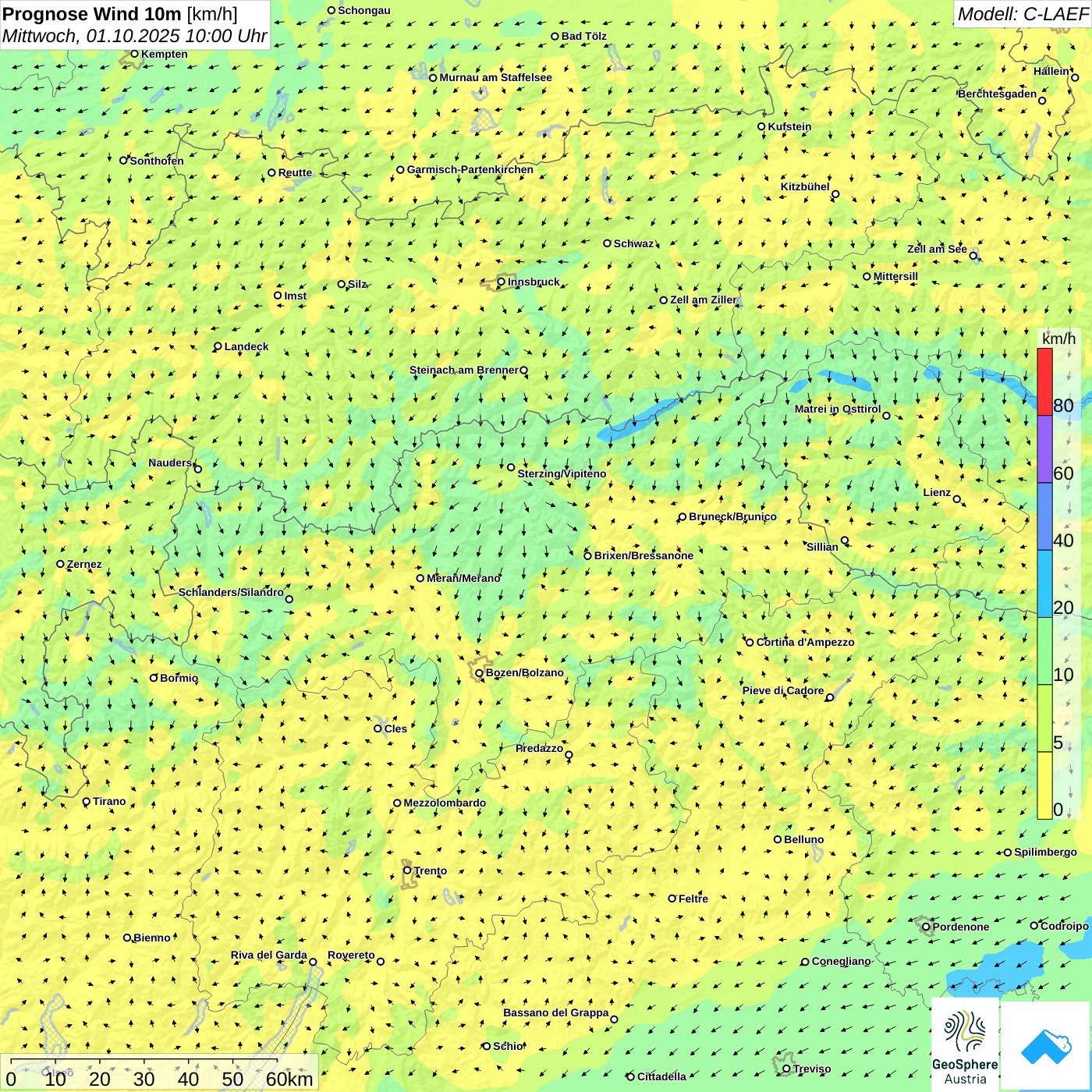The height and width of the screenshot is (1092, 1092).
Task: Click the Bassano del Grappa label
Action: [x=556, y=1012]
